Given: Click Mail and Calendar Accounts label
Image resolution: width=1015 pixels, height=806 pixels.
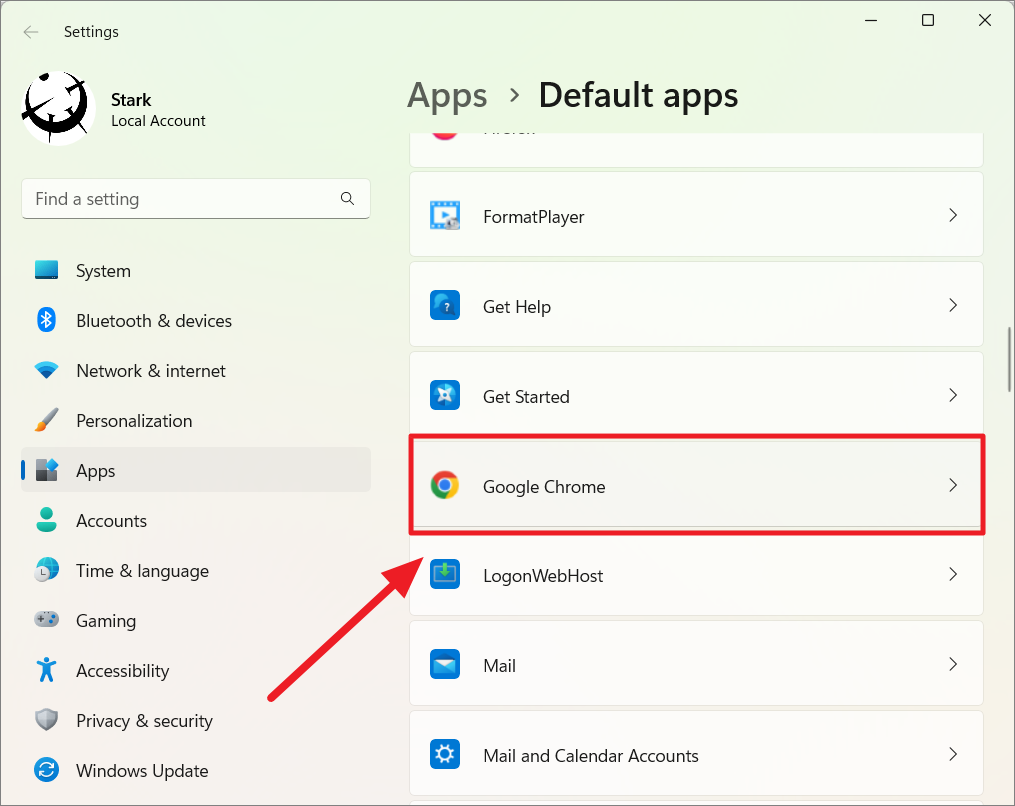Looking at the screenshot, I should click(590, 756).
